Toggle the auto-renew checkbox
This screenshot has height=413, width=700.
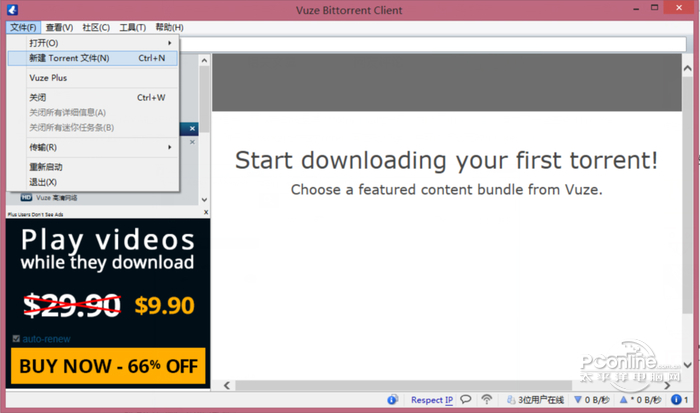click(17, 339)
